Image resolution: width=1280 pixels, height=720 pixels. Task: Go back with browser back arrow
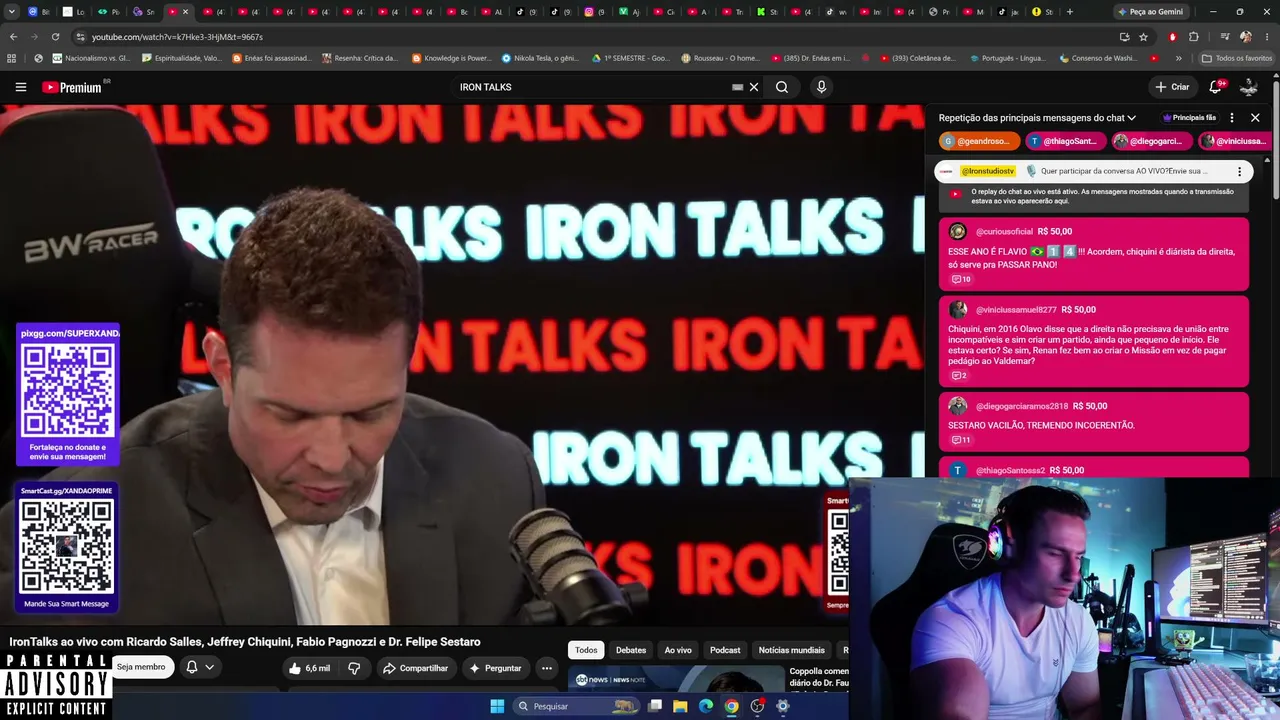tap(13, 37)
